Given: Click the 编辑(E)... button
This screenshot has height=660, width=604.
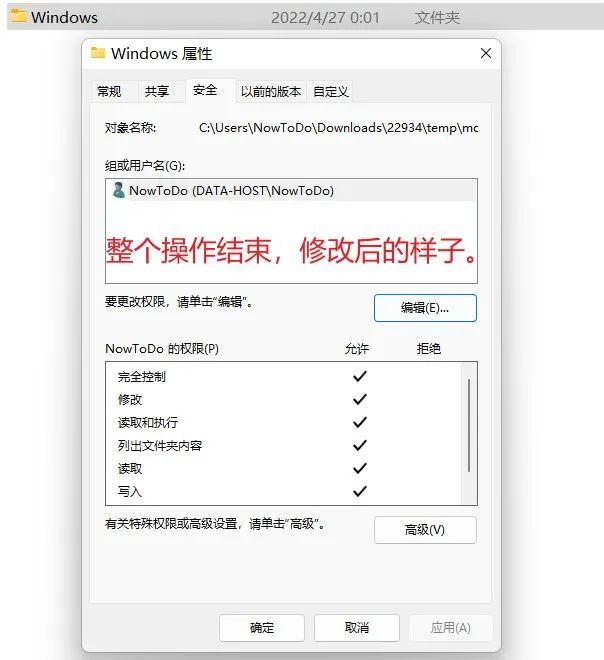Looking at the screenshot, I should pos(425,308).
